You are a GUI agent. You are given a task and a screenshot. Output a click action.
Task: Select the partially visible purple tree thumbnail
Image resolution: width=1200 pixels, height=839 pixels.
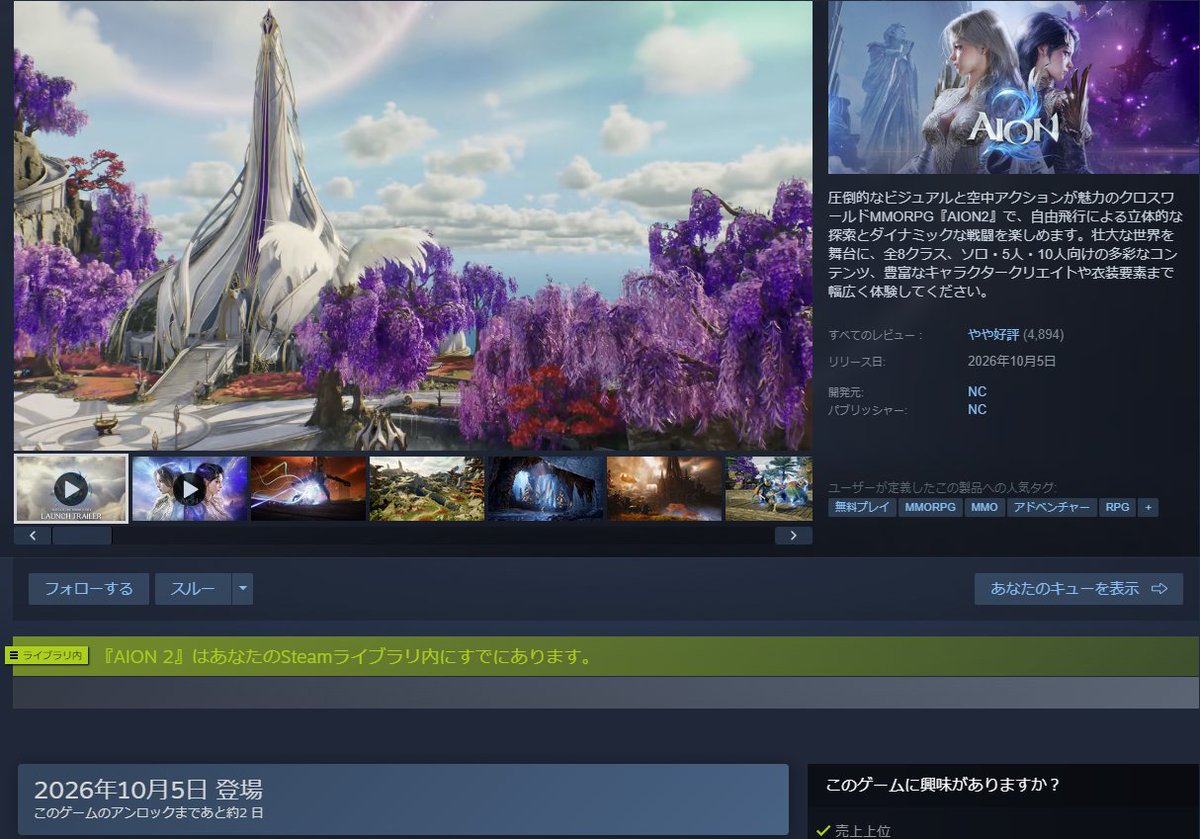pyautogui.click(x=769, y=489)
